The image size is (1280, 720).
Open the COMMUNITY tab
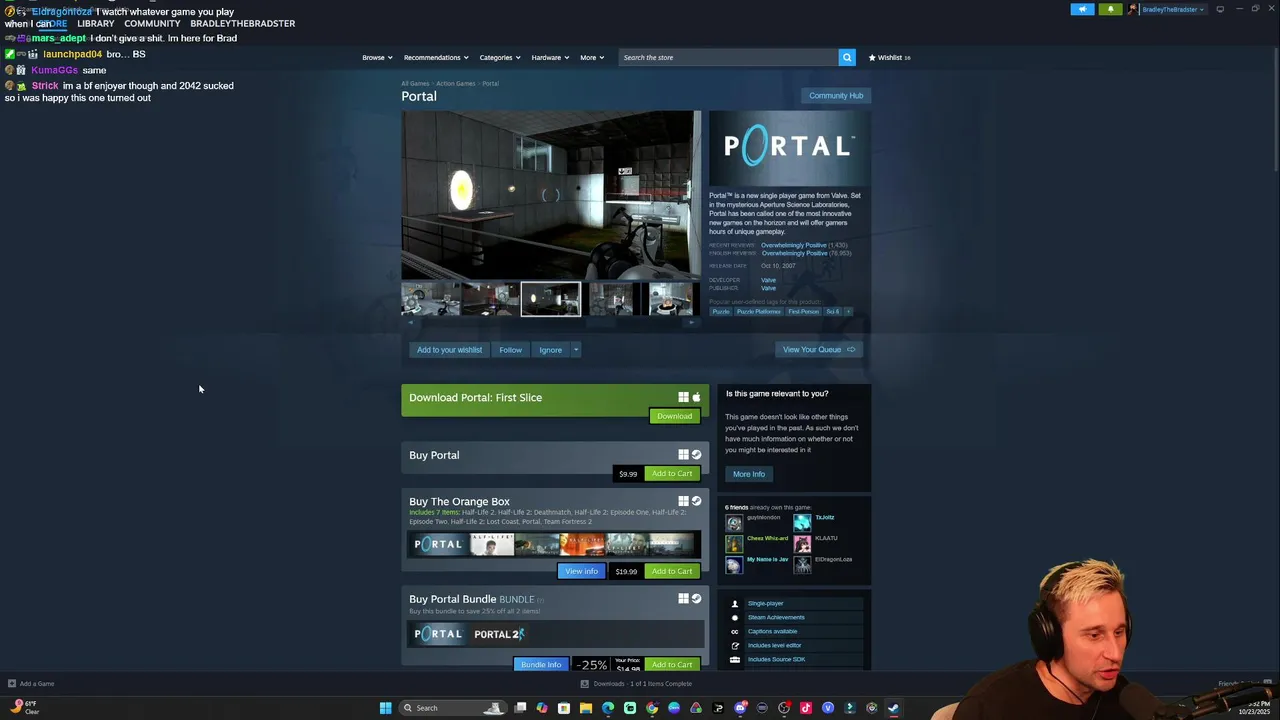coord(152,23)
